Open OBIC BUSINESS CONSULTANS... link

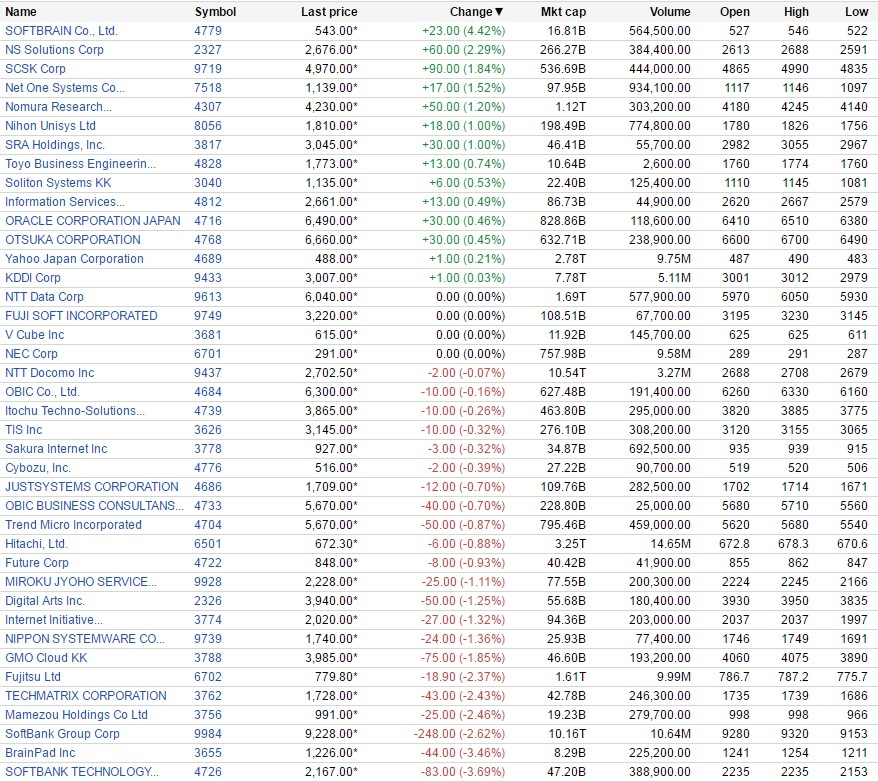94,507
